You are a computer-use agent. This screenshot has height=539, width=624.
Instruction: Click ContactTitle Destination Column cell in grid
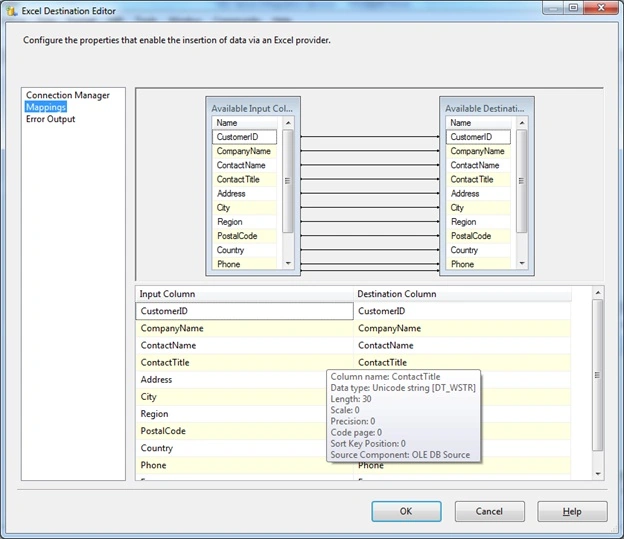pyautogui.click(x=462, y=363)
